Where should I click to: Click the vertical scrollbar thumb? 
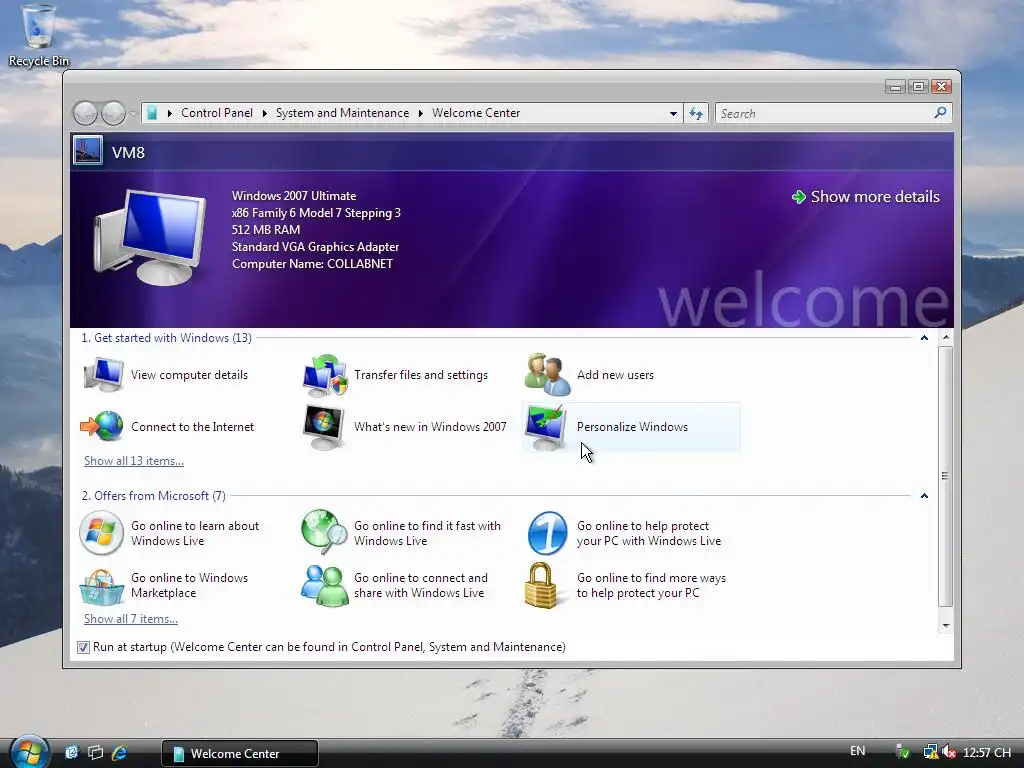(x=945, y=476)
